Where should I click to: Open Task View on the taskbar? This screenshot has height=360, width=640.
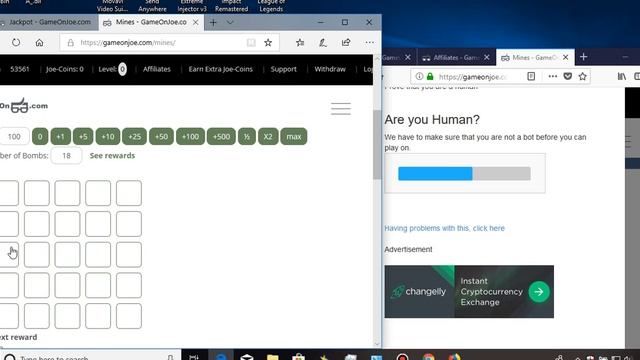click(x=194, y=356)
